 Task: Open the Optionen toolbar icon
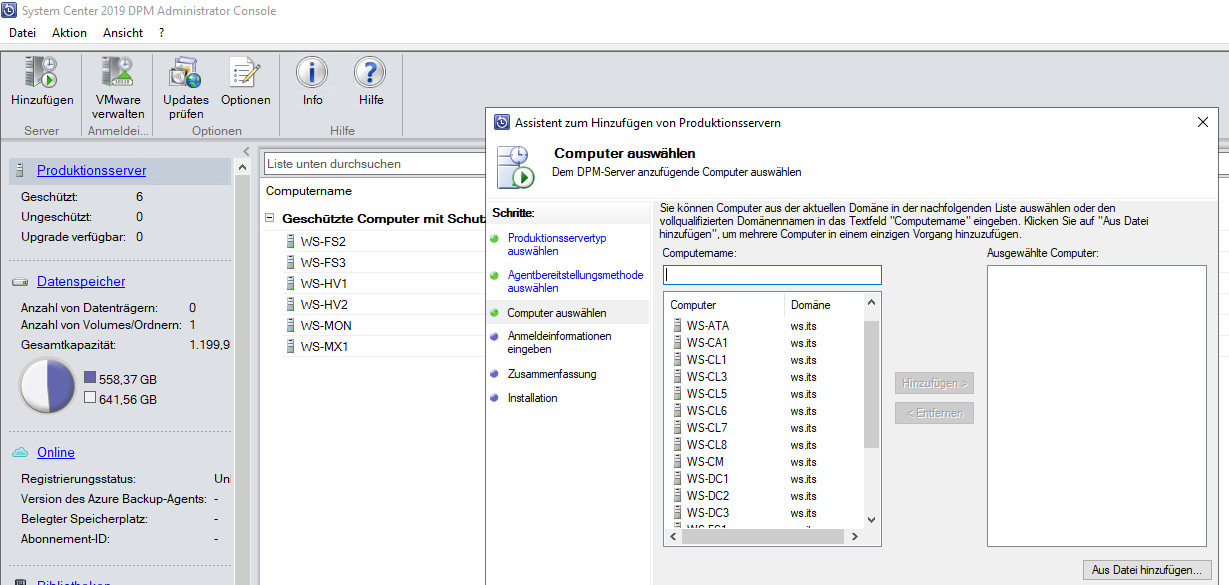click(245, 72)
